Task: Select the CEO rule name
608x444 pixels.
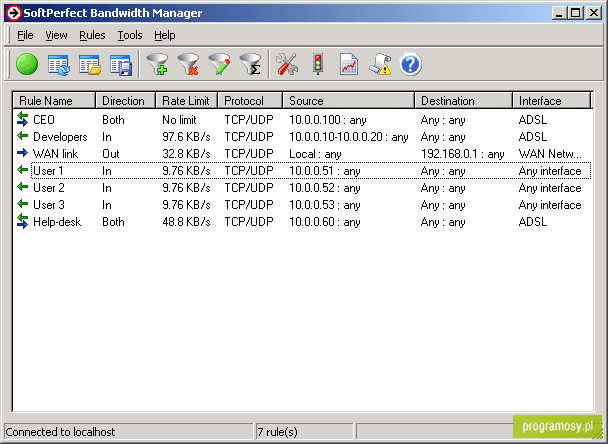Action: click(x=44, y=120)
